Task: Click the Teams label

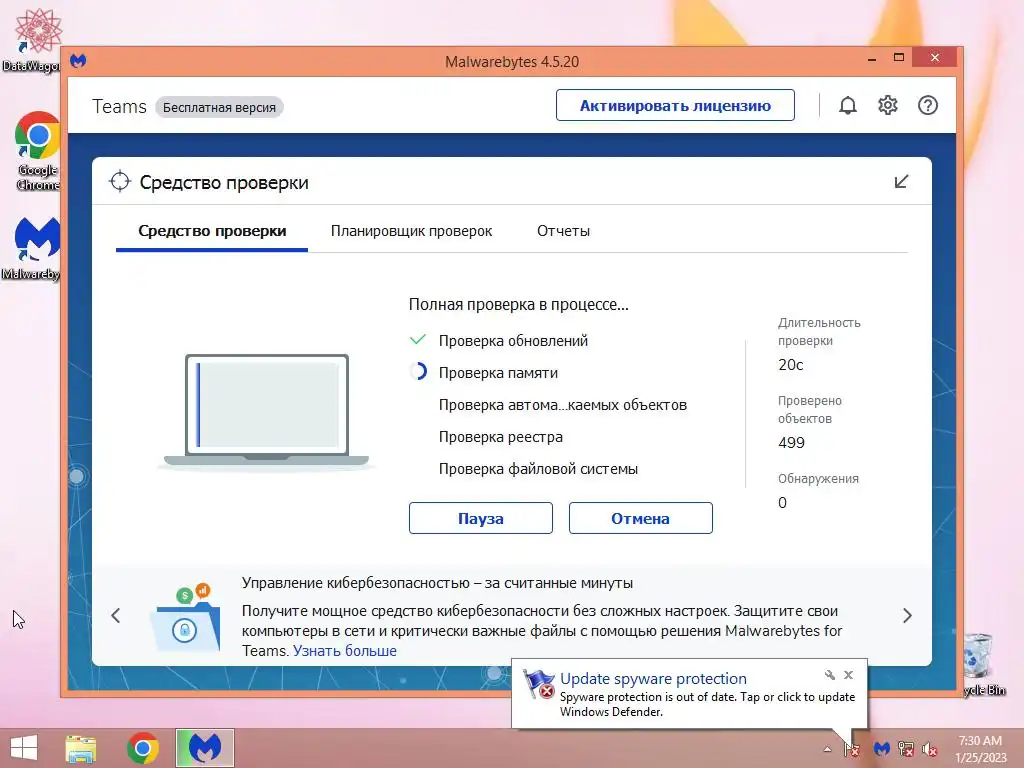Action: pyautogui.click(x=119, y=106)
